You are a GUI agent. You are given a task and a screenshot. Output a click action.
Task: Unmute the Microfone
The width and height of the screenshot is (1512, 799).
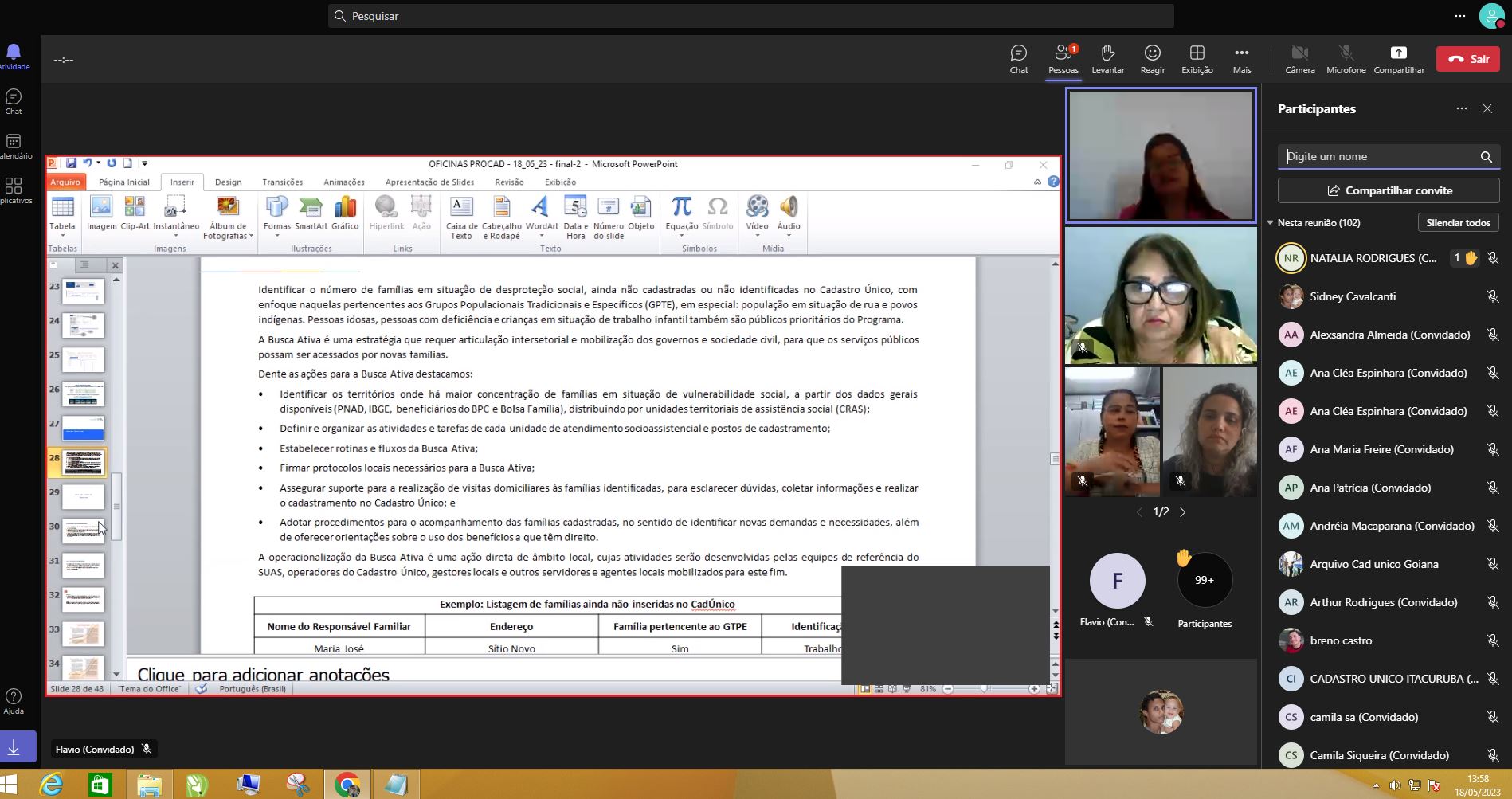coord(1346,59)
